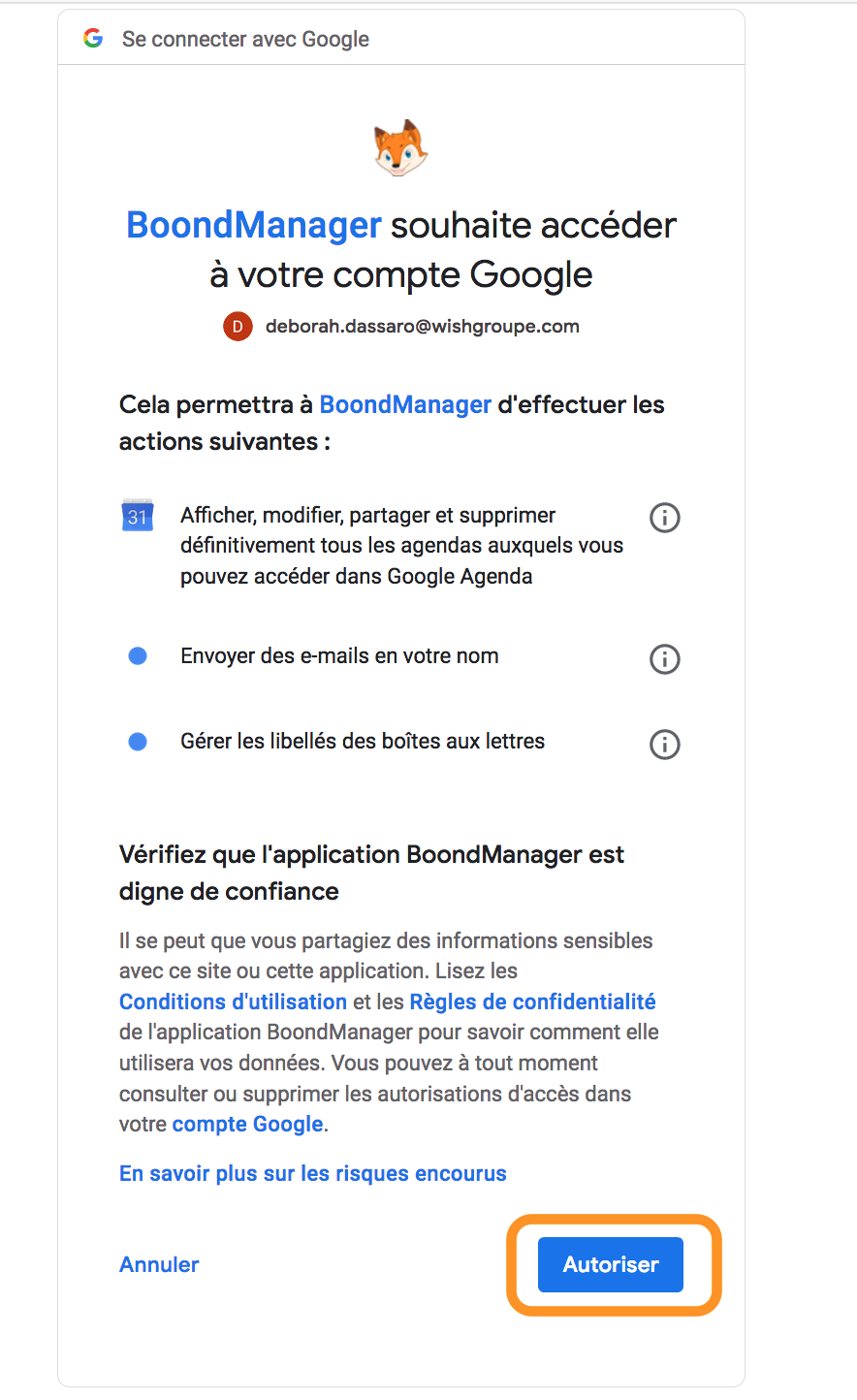The height and width of the screenshot is (1400, 857).
Task: Click the red D account avatar
Action: pyautogui.click(x=238, y=327)
